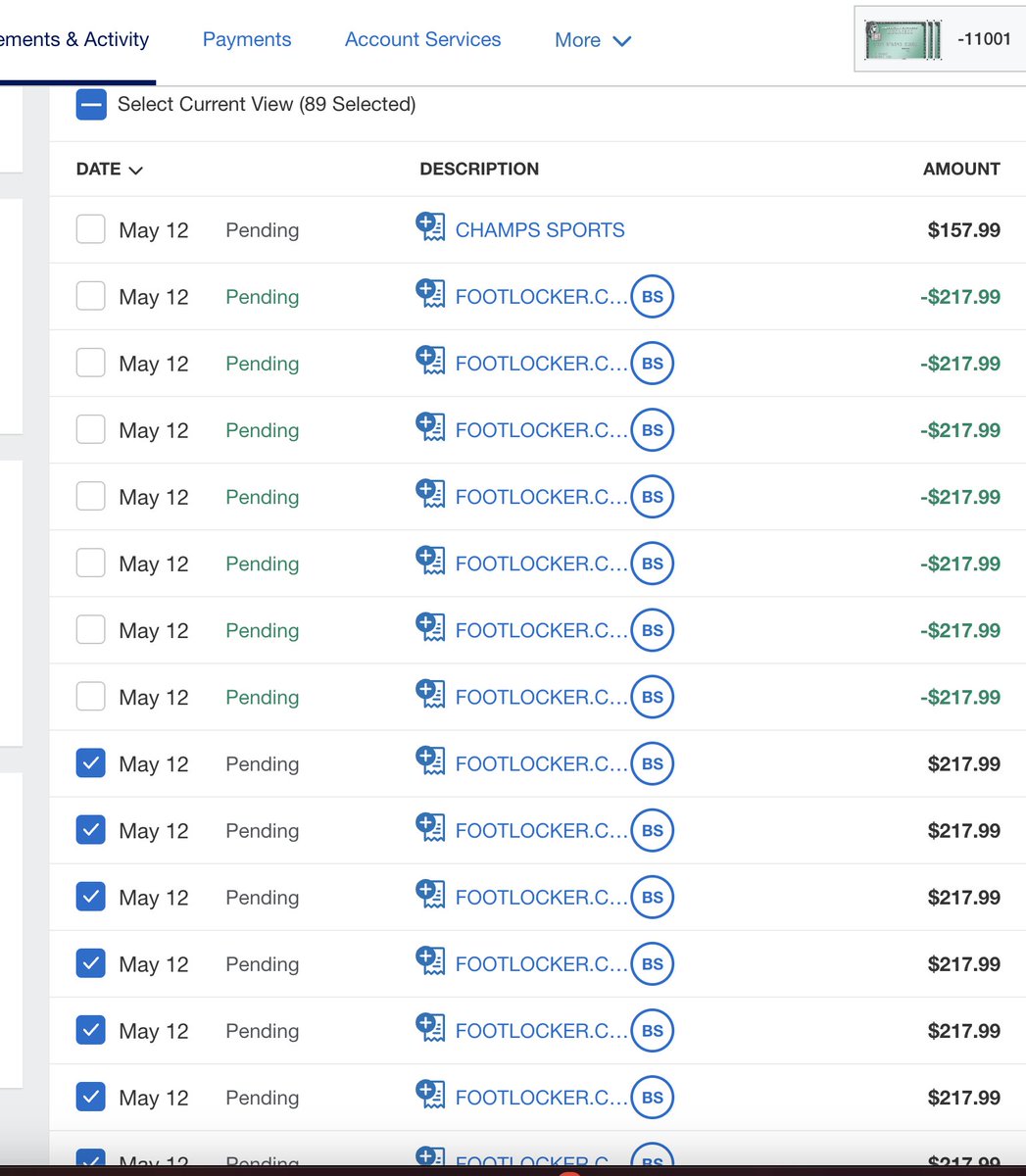
Task: Go to the Payments tab
Action: tap(247, 40)
